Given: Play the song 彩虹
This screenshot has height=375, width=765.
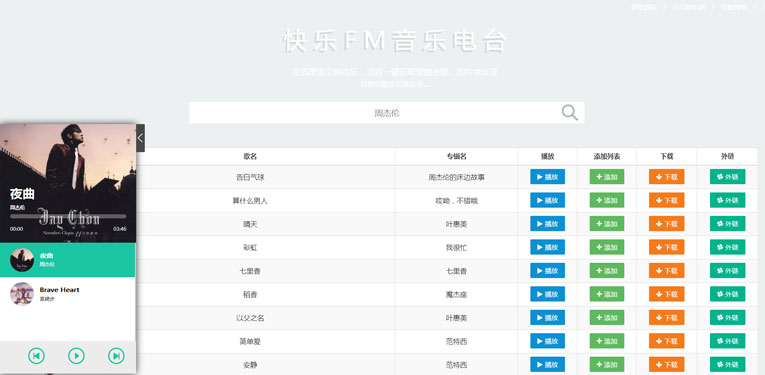Looking at the screenshot, I should [x=547, y=247].
